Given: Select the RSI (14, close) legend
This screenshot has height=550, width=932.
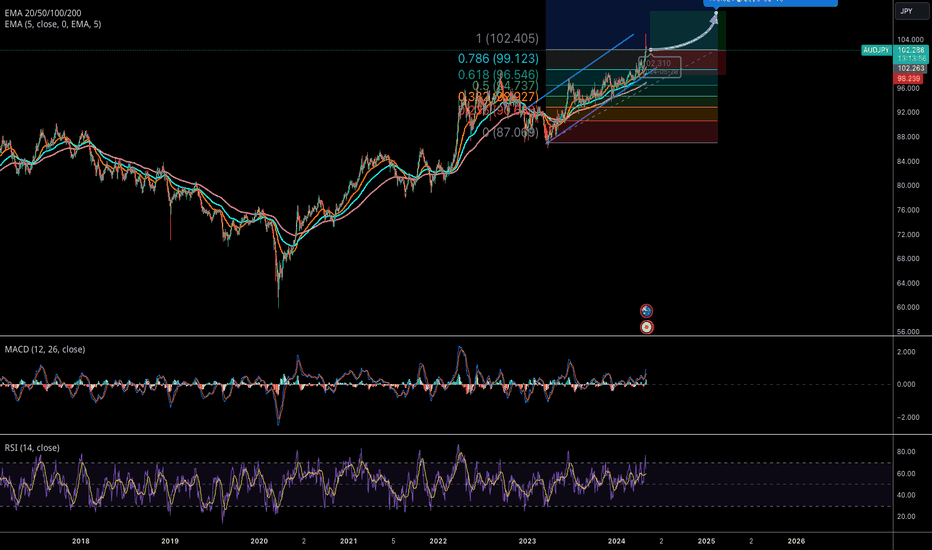Looking at the screenshot, I should pyautogui.click(x=32, y=448).
